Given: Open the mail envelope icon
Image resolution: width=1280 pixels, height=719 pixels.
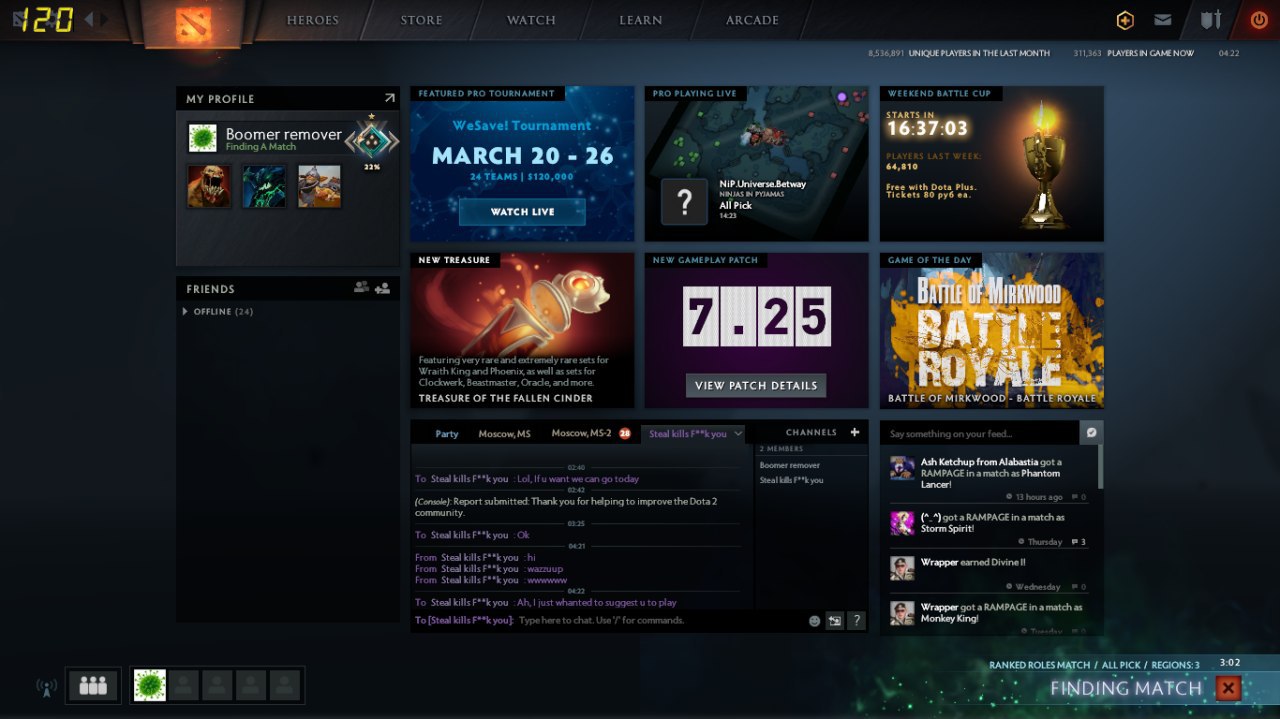Looking at the screenshot, I should [x=1163, y=20].
